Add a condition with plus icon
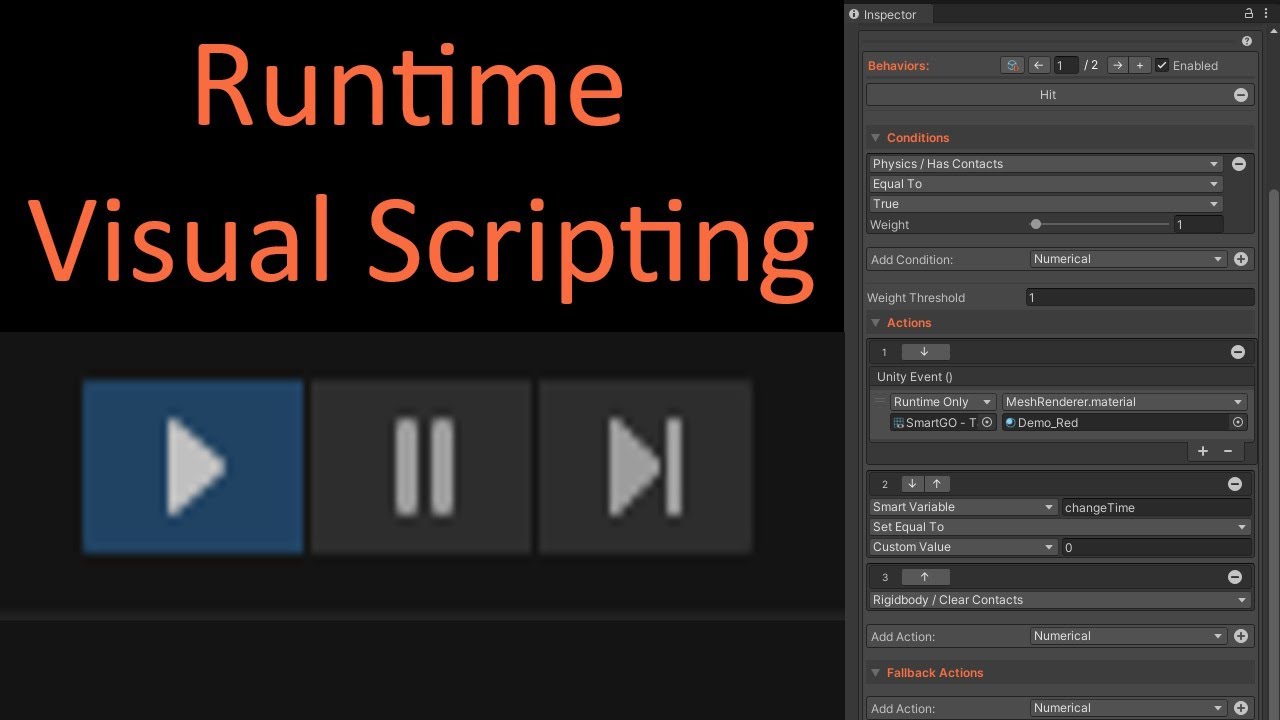The width and height of the screenshot is (1280, 720). [x=1241, y=259]
